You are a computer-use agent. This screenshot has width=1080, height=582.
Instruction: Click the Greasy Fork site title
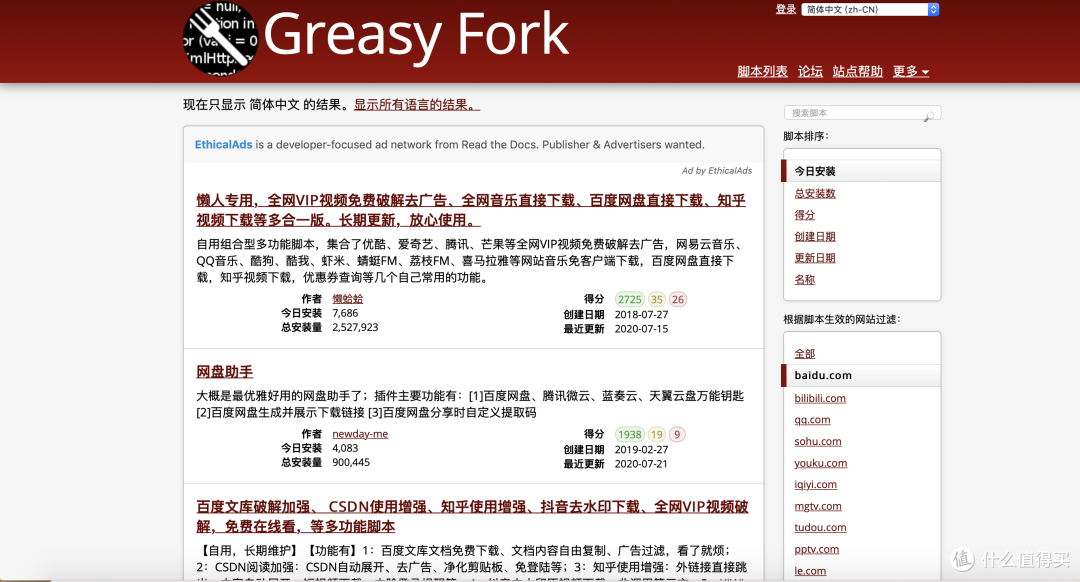pyautogui.click(x=416, y=34)
